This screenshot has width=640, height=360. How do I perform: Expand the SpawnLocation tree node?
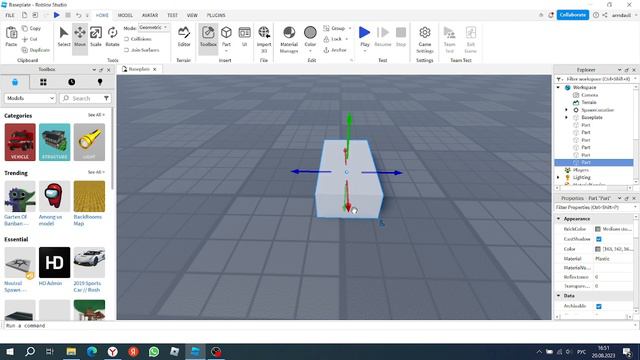tap(566, 110)
